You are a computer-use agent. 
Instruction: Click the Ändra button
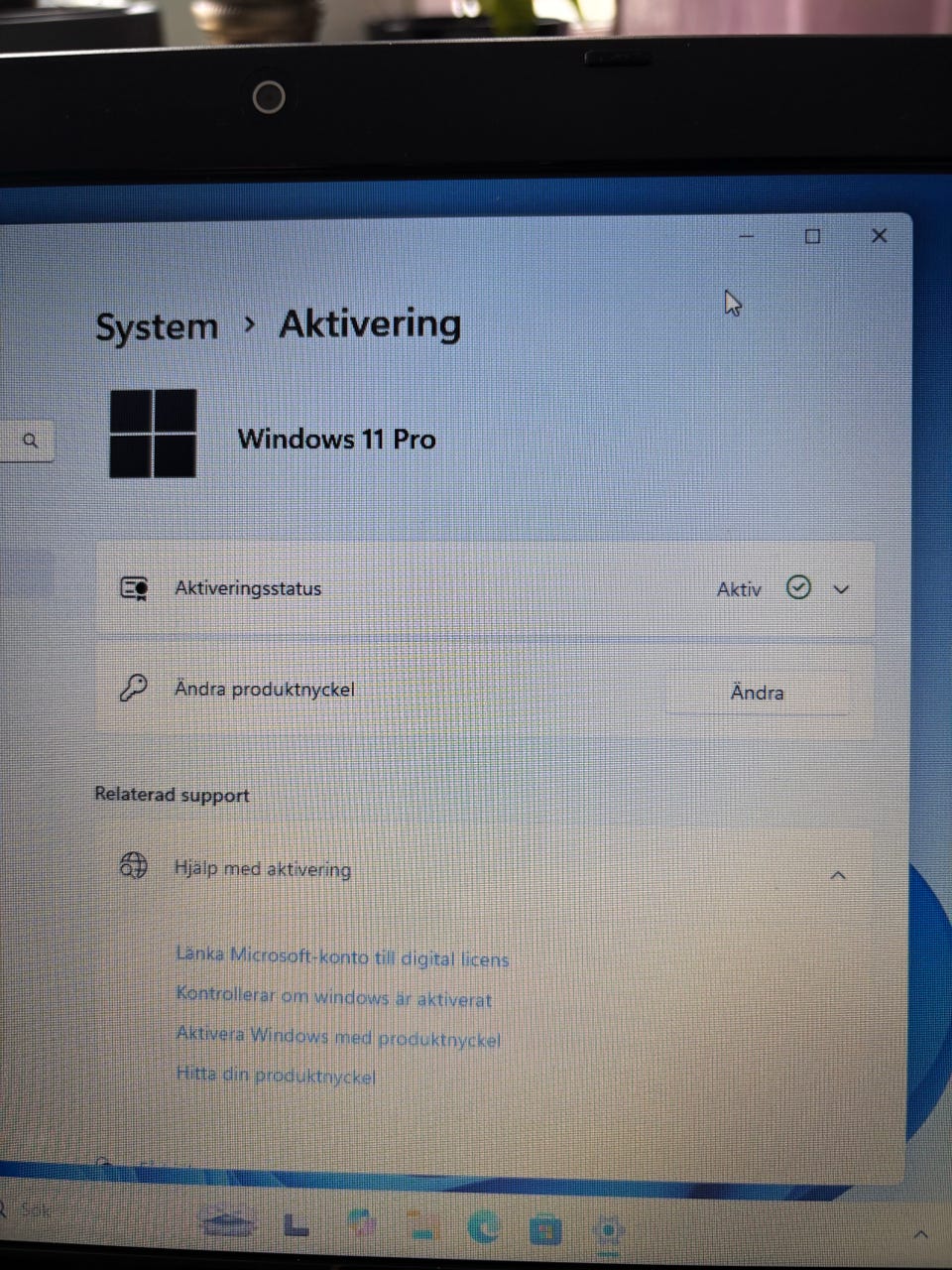click(758, 692)
